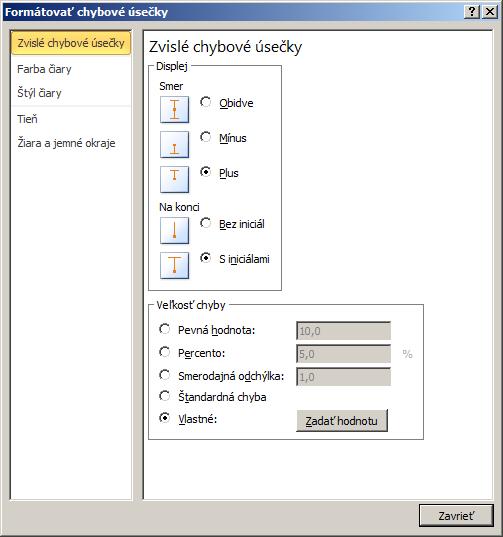Click the Zadať hodnotu button

[342, 421]
